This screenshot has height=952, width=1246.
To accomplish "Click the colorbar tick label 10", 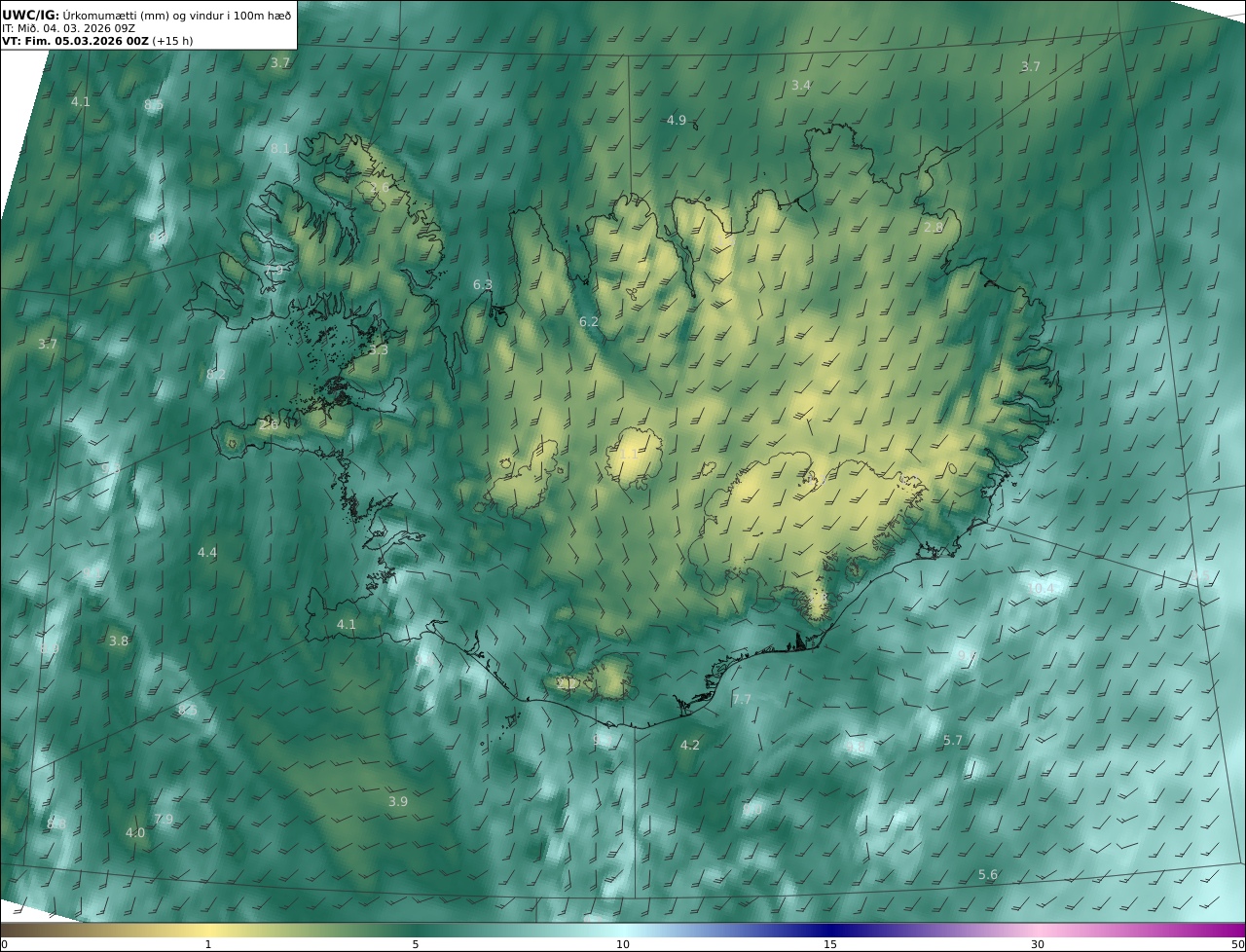I will tap(623, 945).
